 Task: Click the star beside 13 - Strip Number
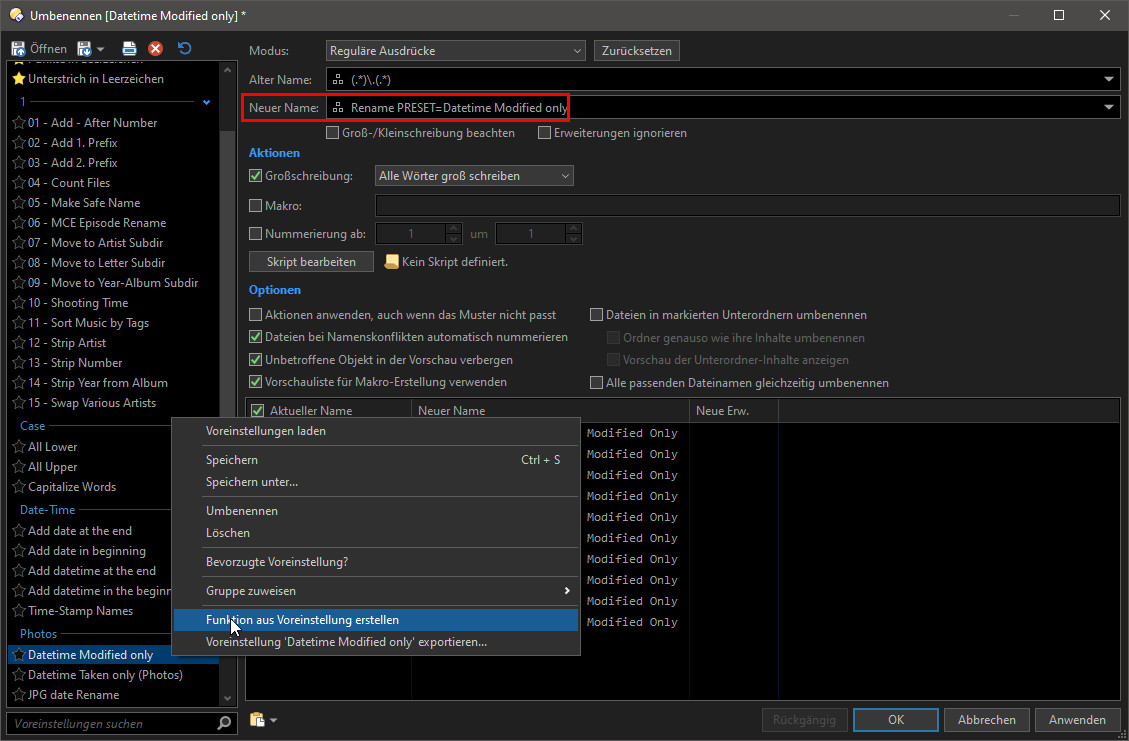(19, 363)
